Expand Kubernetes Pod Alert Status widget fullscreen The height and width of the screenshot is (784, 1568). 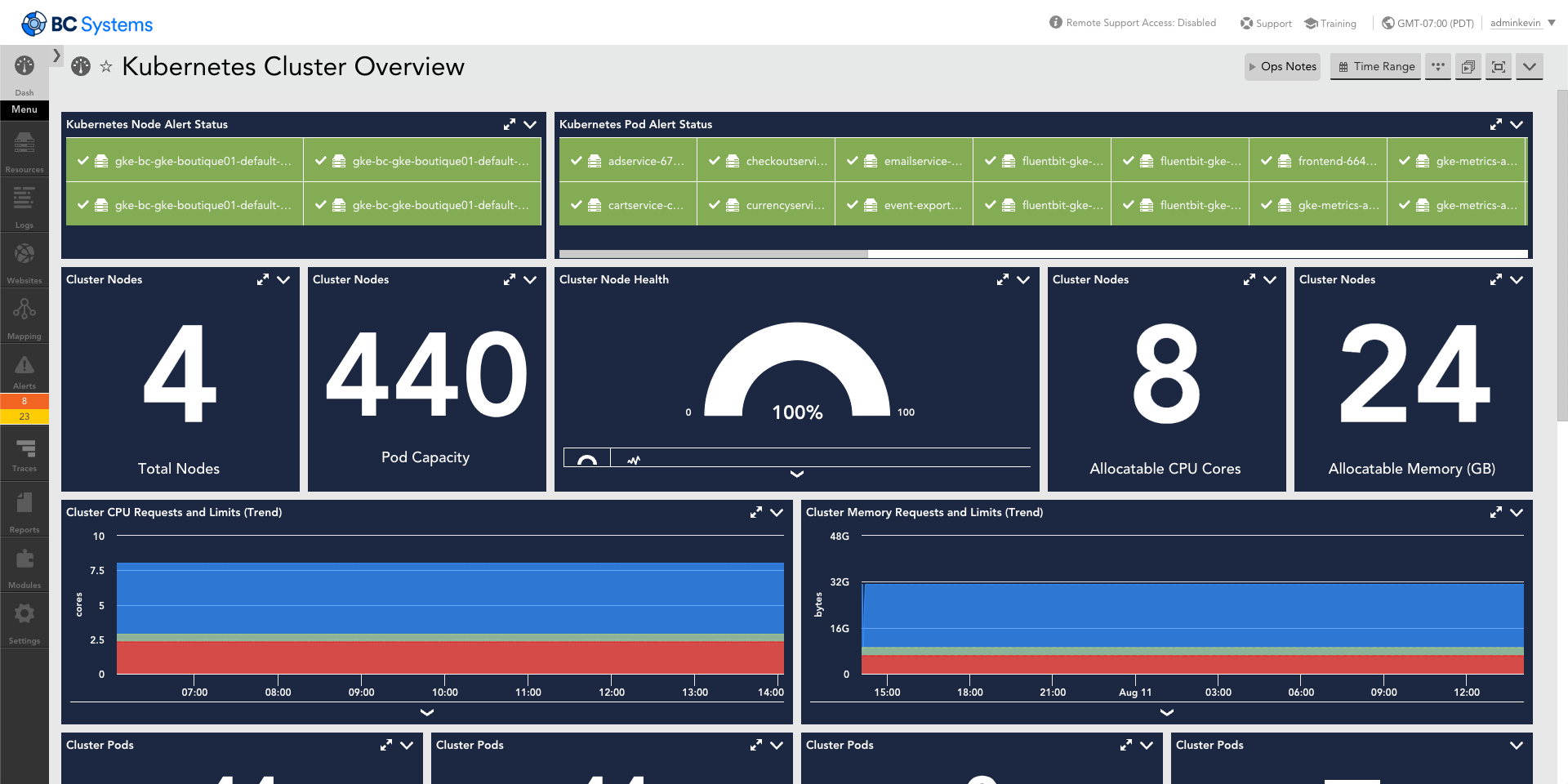(x=1496, y=124)
